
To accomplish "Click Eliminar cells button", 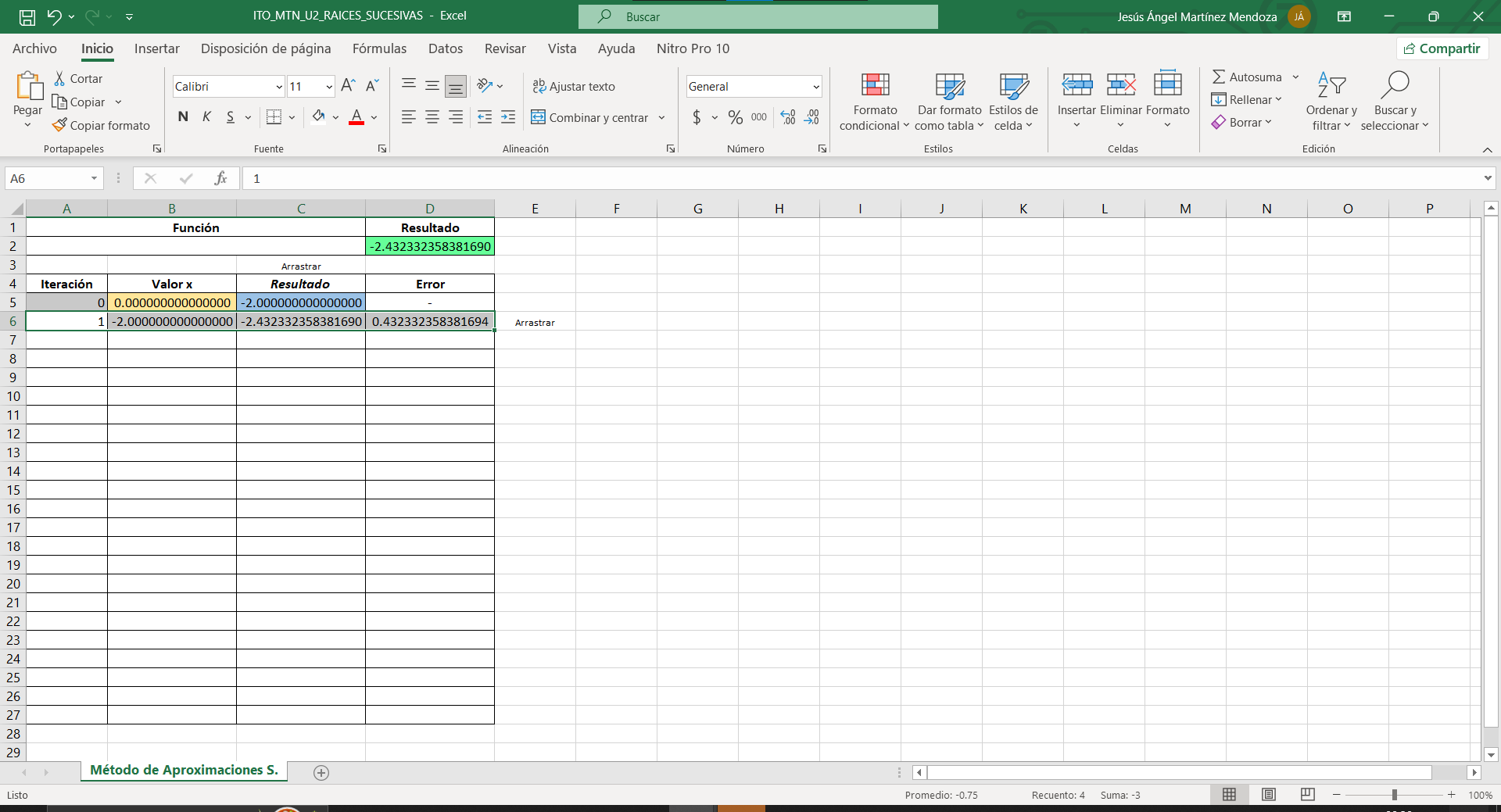I will click(1121, 102).
